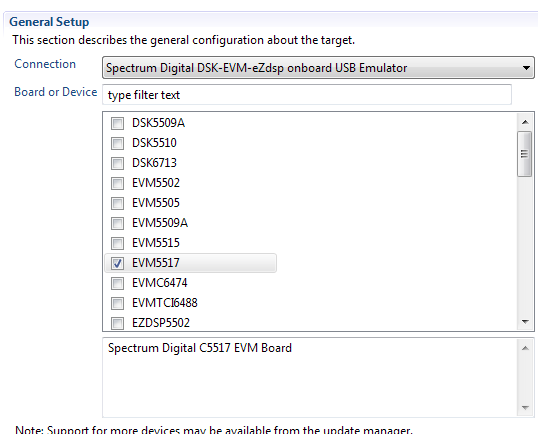The image size is (538, 434).
Task: Click the device list scrollbar thumb
Action: click(524, 154)
